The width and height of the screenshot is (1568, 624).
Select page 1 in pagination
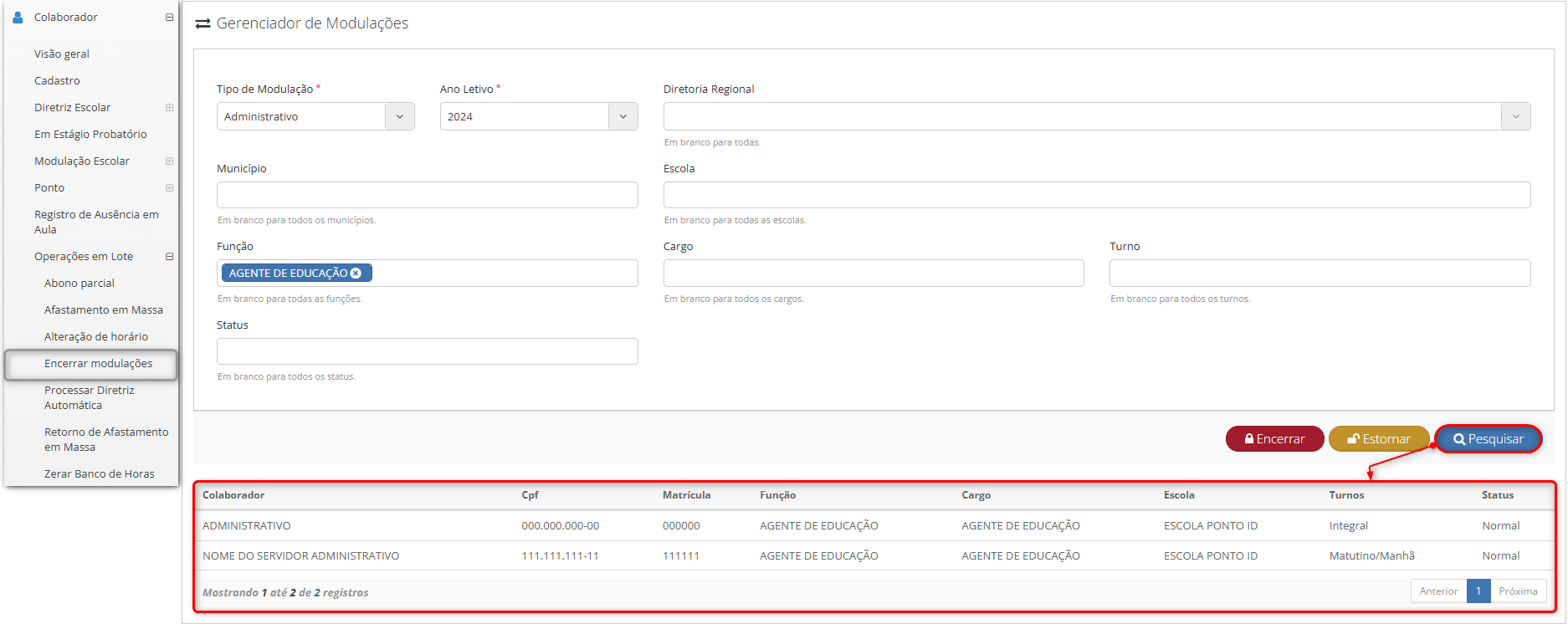(1478, 591)
